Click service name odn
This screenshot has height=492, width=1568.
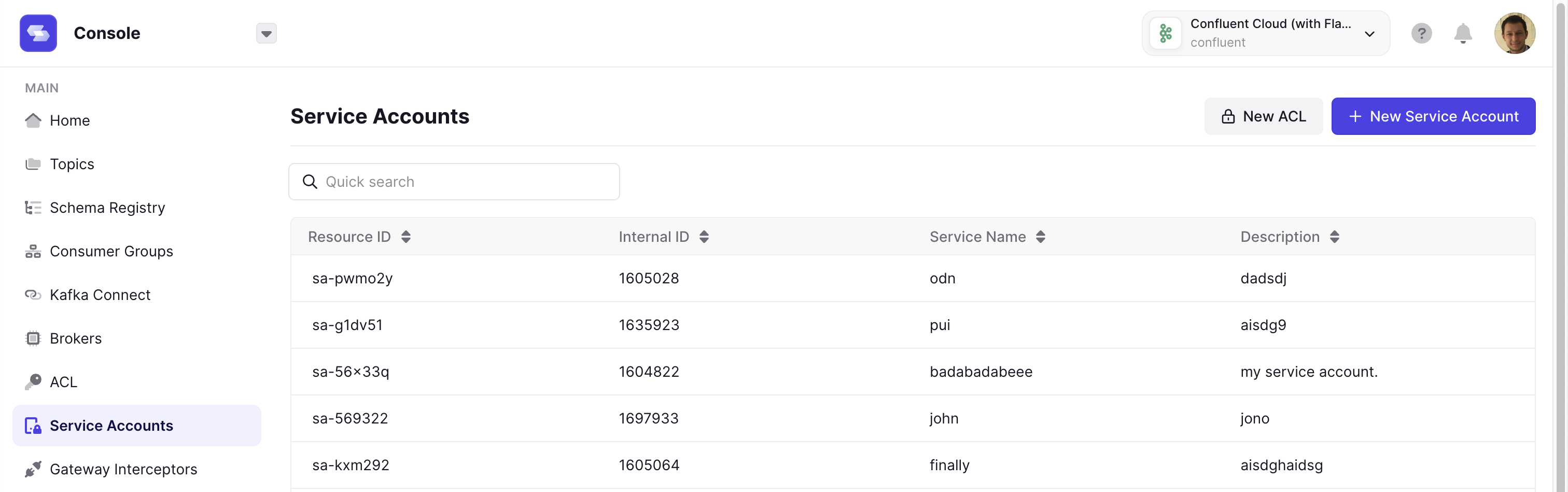942,278
